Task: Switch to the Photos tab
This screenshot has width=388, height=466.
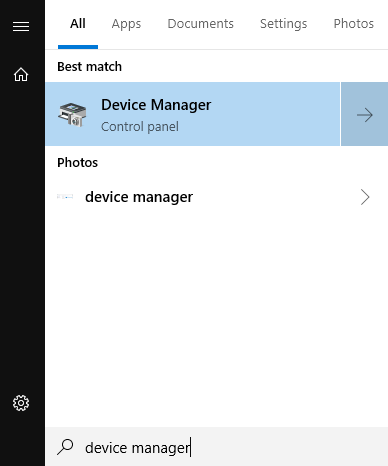Action: tap(354, 24)
